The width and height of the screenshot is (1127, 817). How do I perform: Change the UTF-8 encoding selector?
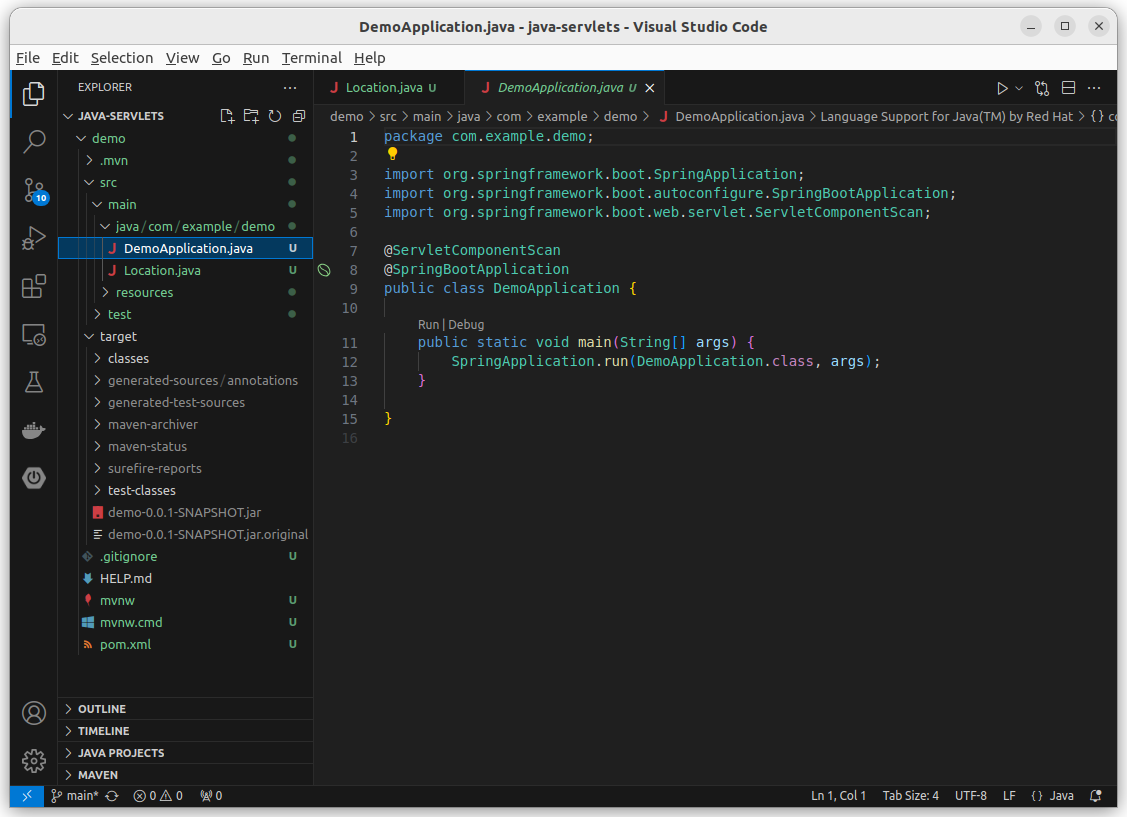[x=970, y=795]
